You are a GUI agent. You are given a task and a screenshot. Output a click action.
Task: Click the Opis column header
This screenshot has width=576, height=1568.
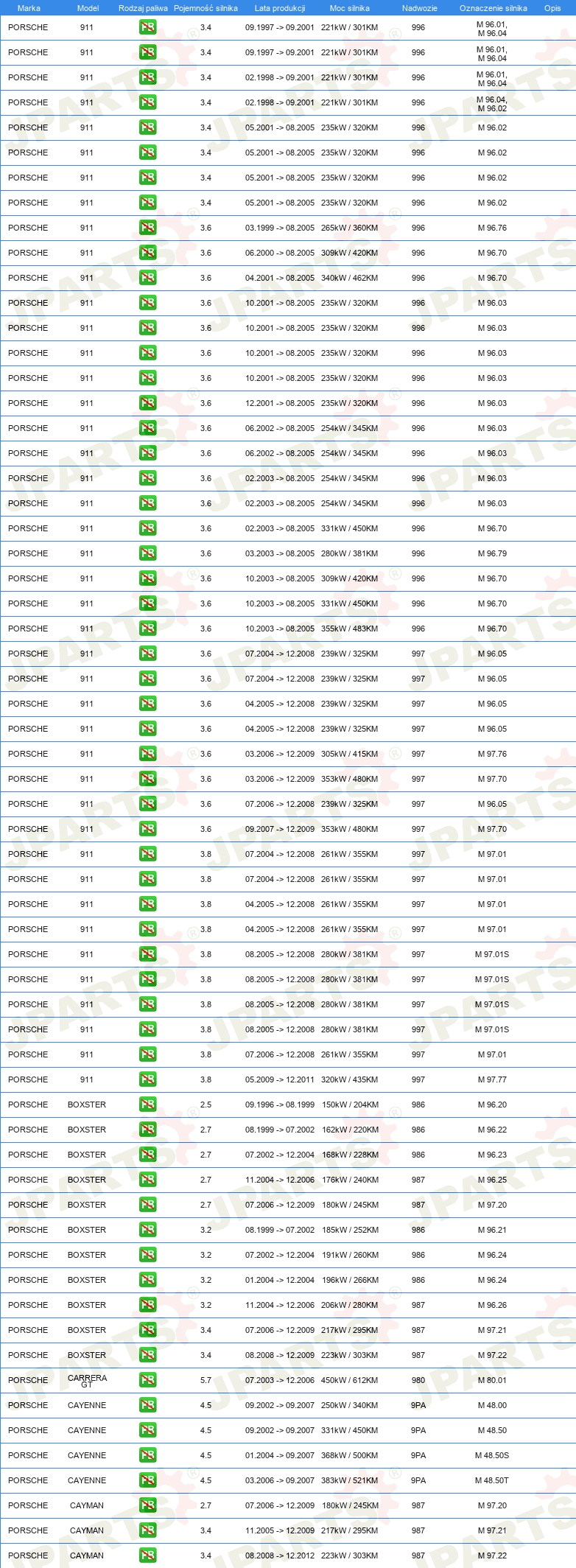pyautogui.click(x=552, y=8)
